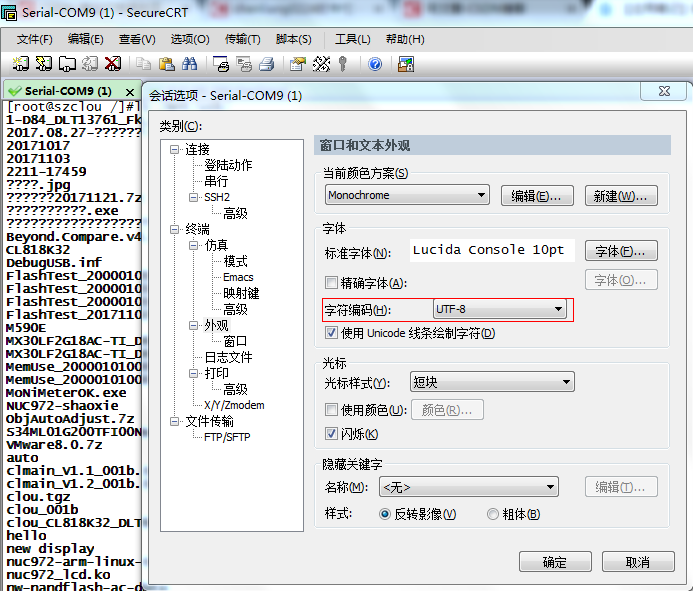Open the 光标样式 短块 dropdown
Viewport: 693px width, 591px height.
click(492, 382)
